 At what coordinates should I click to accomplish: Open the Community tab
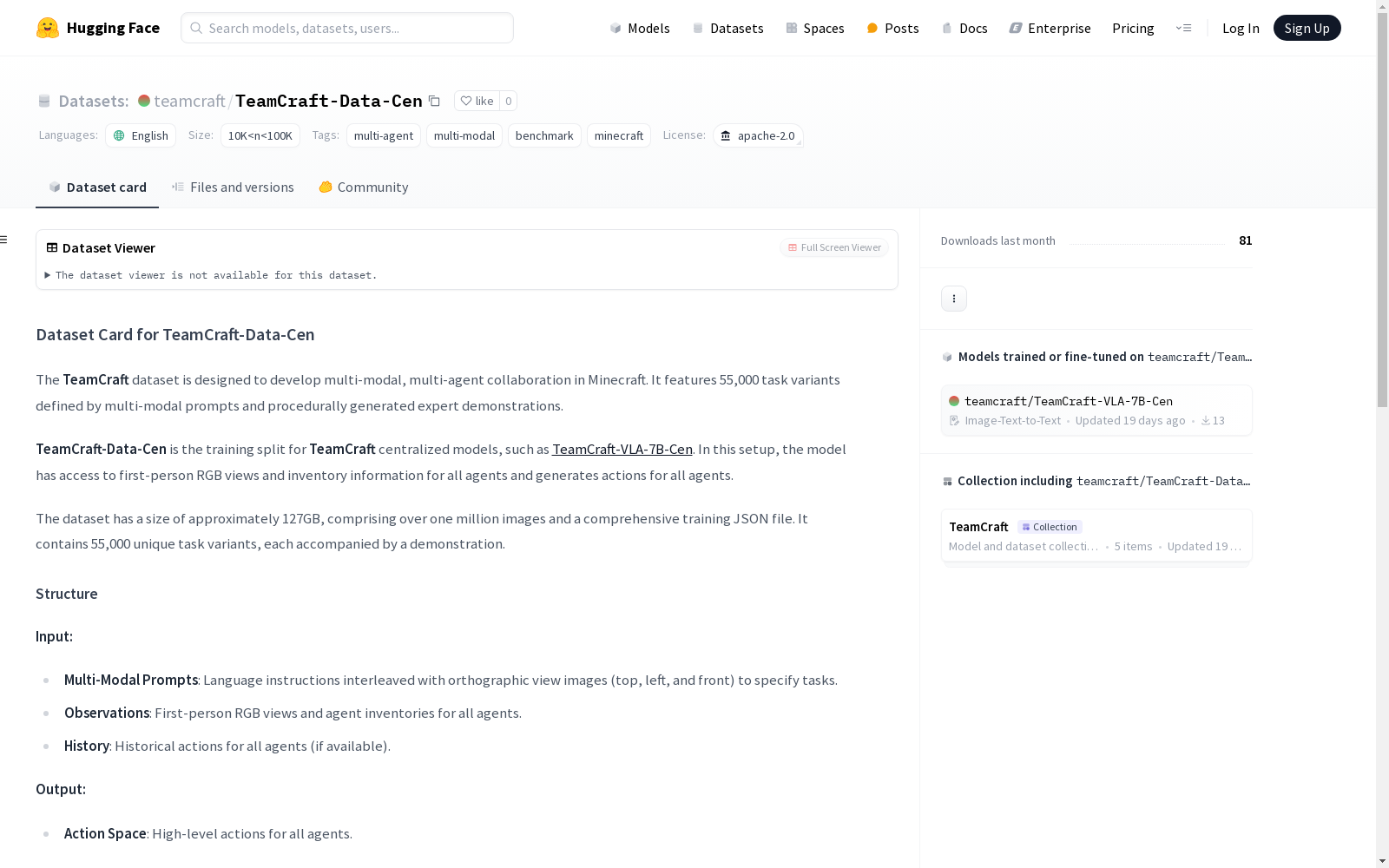pos(363,187)
